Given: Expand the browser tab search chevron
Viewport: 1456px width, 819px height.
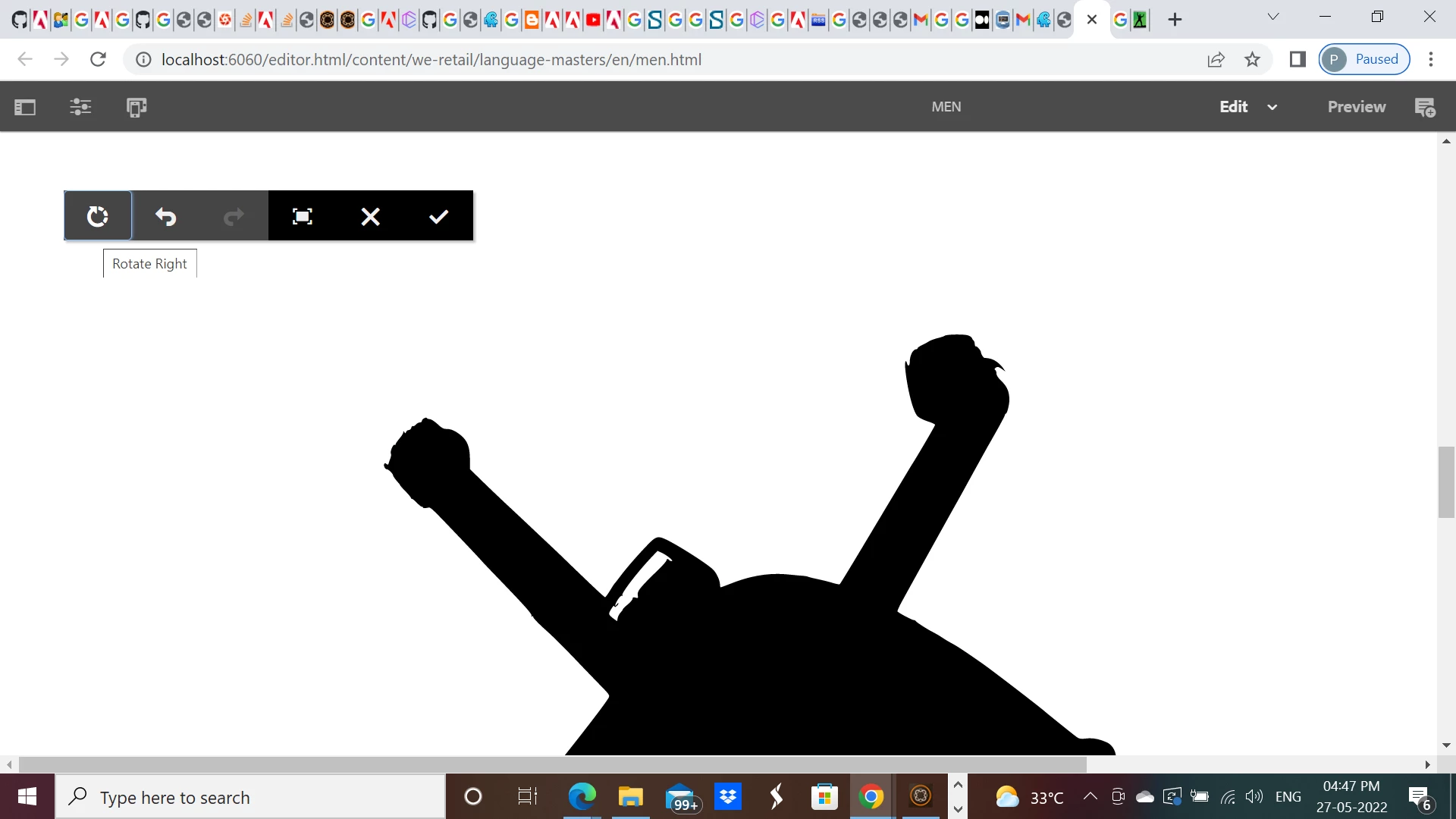Looking at the screenshot, I should 1273,17.
